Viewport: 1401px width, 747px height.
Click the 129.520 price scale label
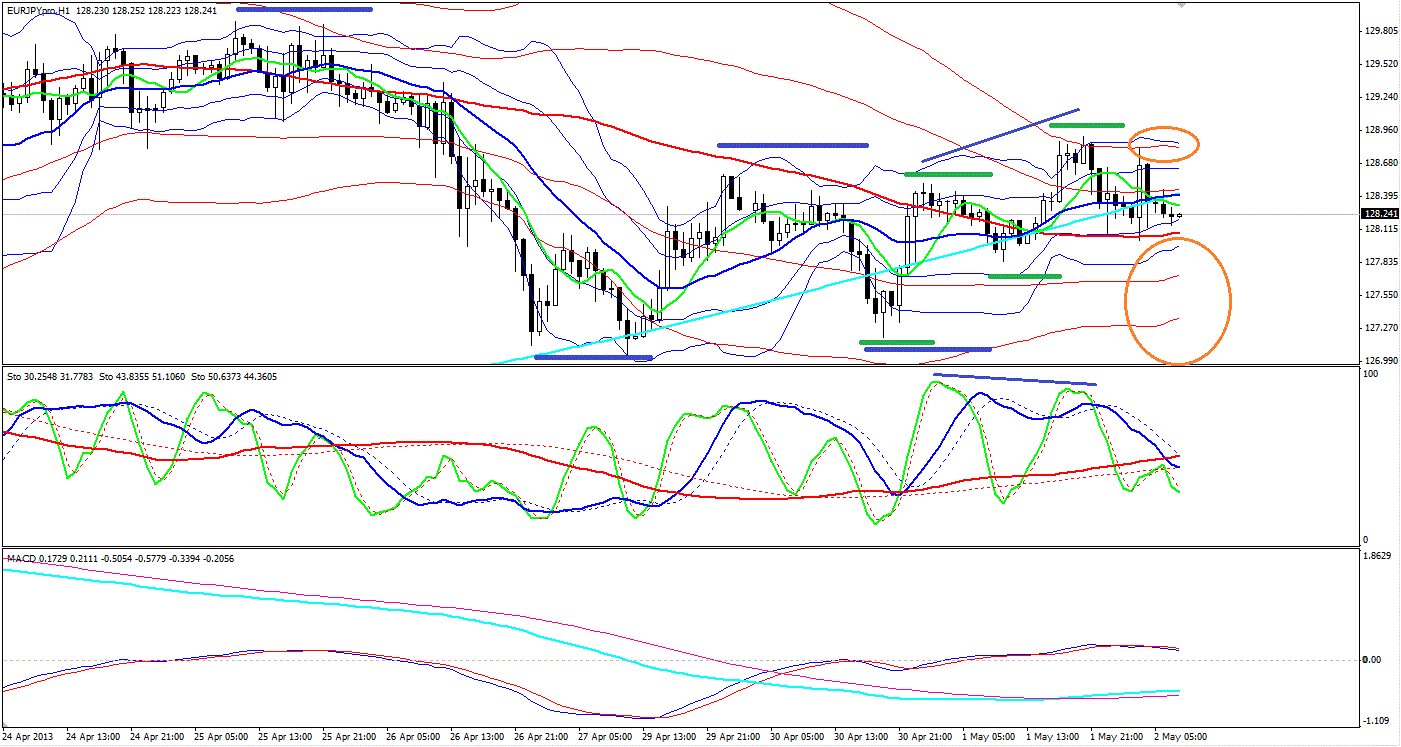coord(1380,64)
